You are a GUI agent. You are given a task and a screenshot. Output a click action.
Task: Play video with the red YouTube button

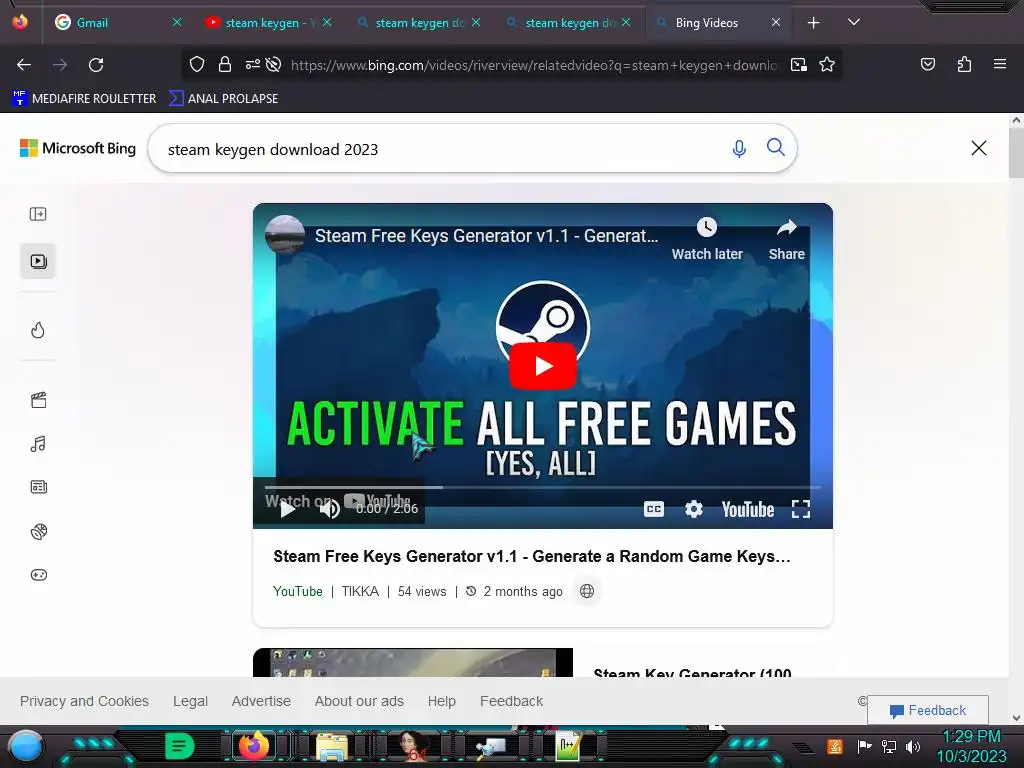543,366
